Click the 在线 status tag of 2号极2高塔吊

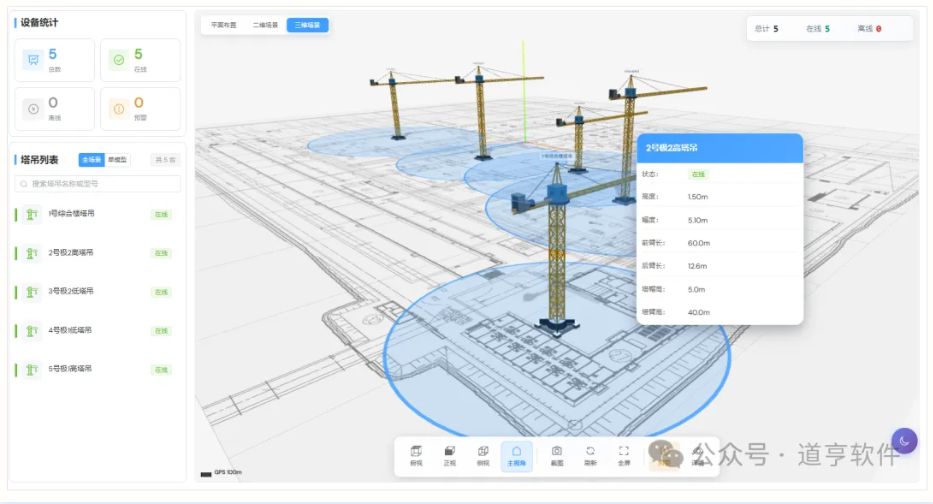(161, 253)
